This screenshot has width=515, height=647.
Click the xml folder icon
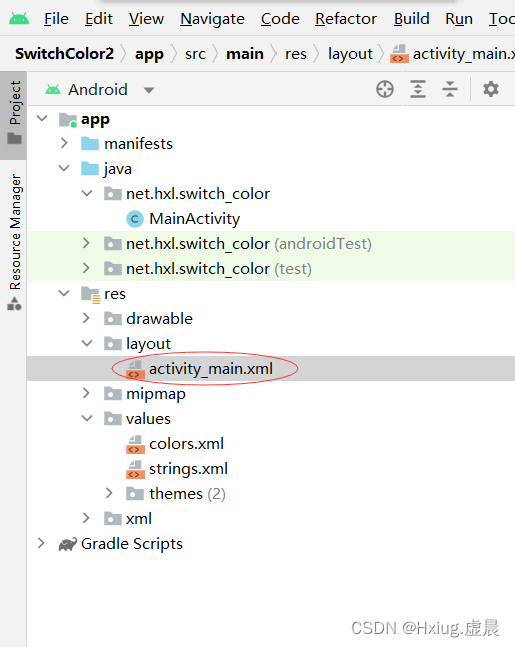(x=113, y=518)
